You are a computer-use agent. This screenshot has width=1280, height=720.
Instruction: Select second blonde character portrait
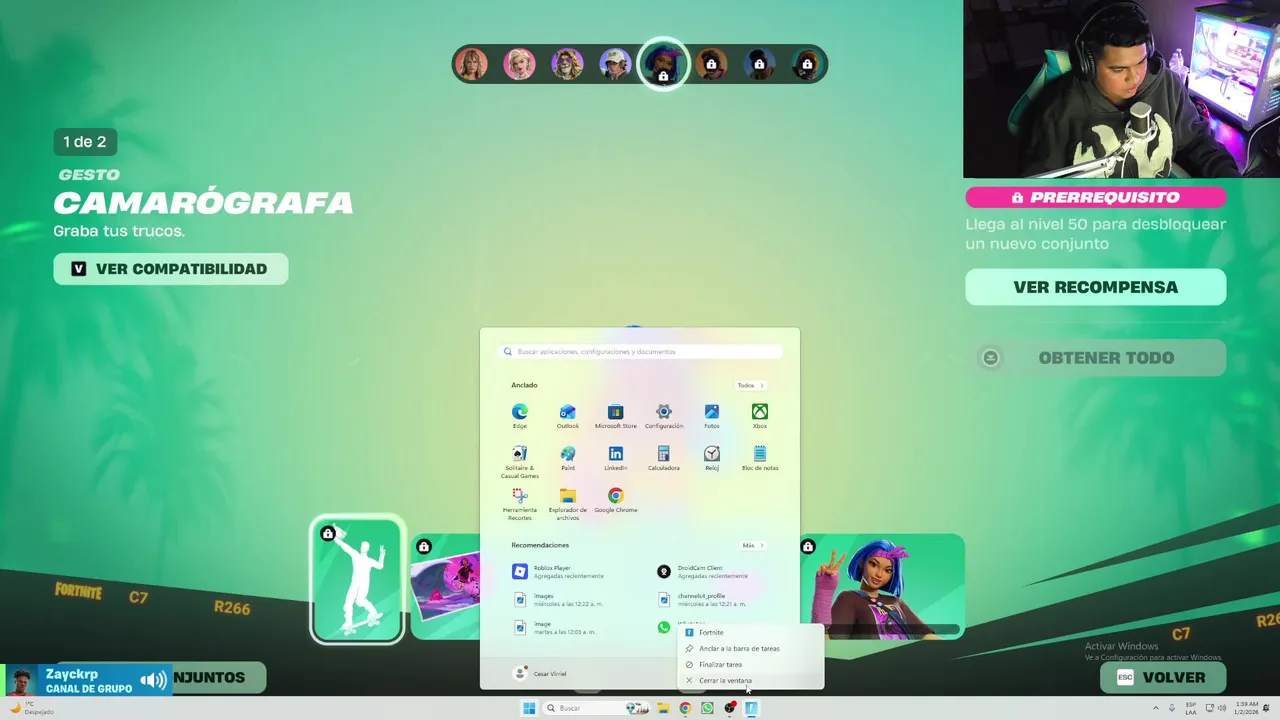pos(519,65)
